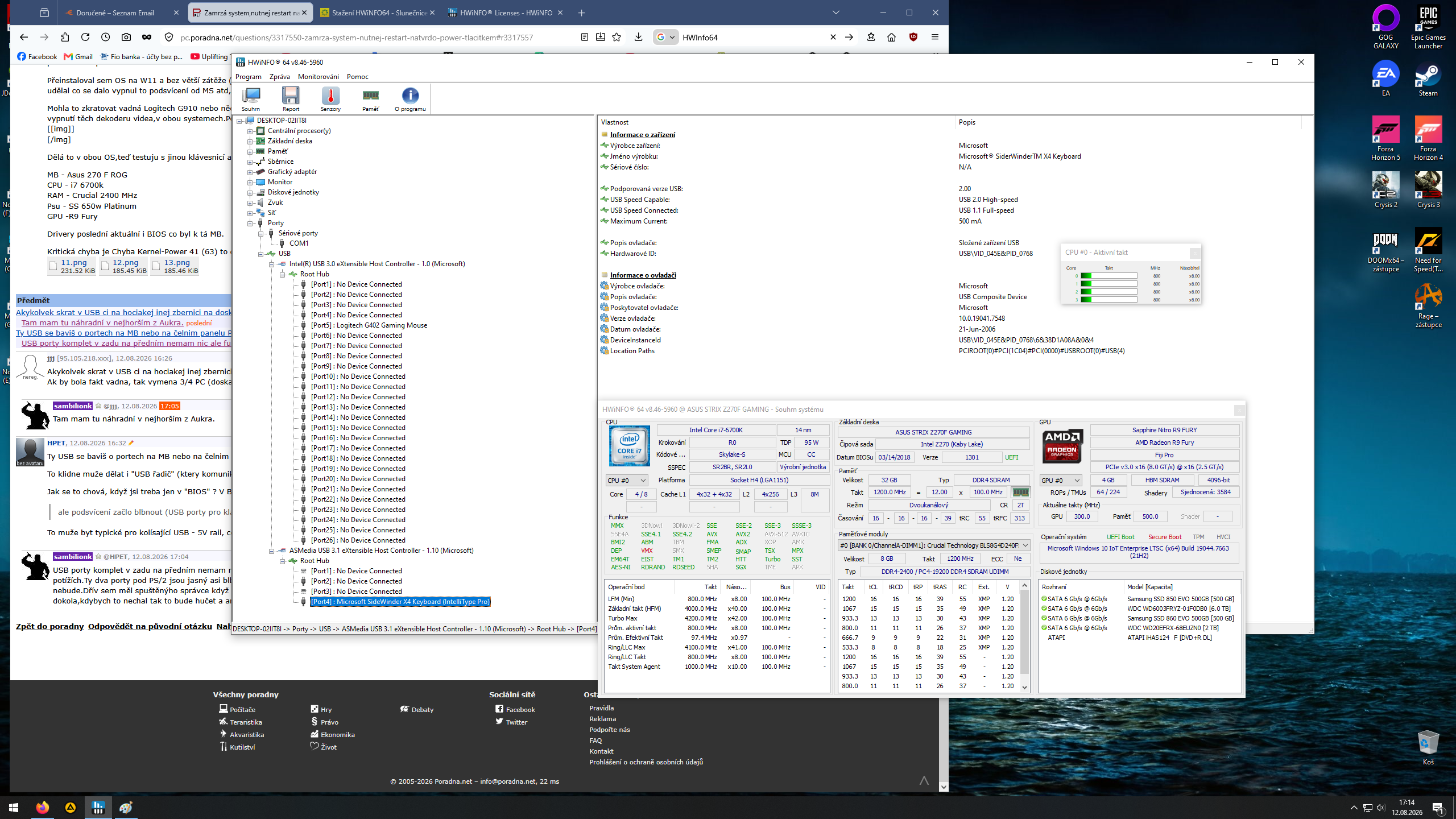Screen dimensions: 1456x819
Task: Click the uBlock shield extension icon
Action: [913, 37]
